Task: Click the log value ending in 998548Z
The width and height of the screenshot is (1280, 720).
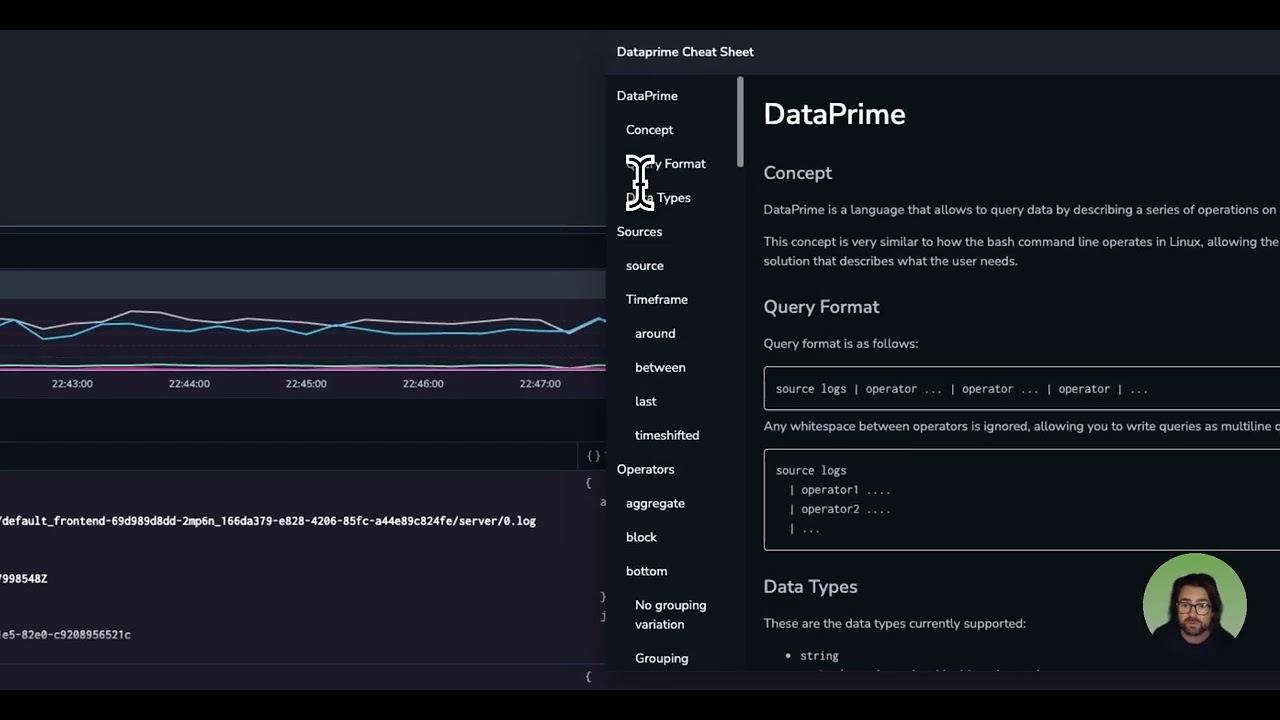Action: (24, 579)
